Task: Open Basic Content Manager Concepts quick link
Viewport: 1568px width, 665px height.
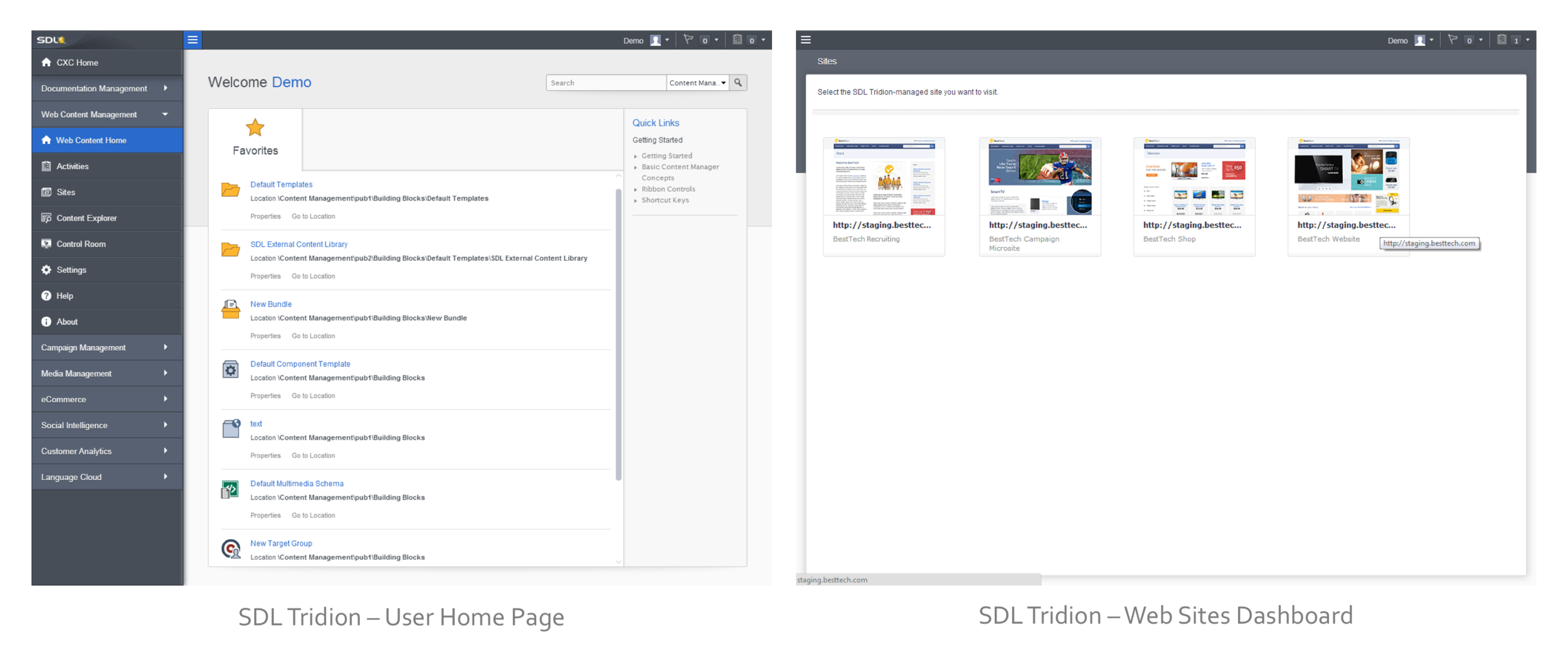Action: [680, 172]
